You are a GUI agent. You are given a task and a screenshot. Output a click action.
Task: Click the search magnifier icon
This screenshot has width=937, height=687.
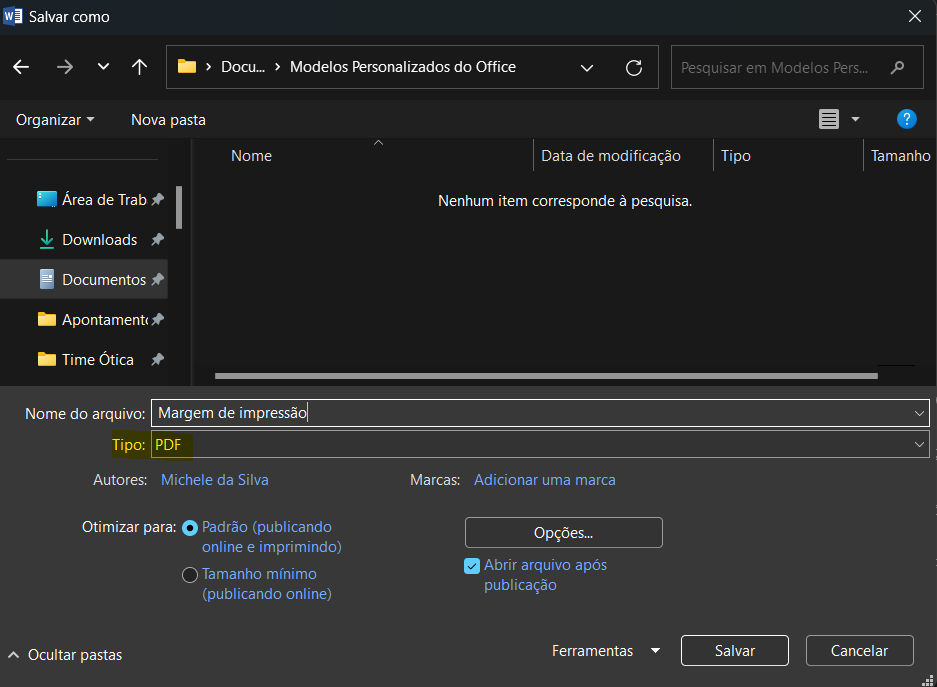[x=898, y=68]
